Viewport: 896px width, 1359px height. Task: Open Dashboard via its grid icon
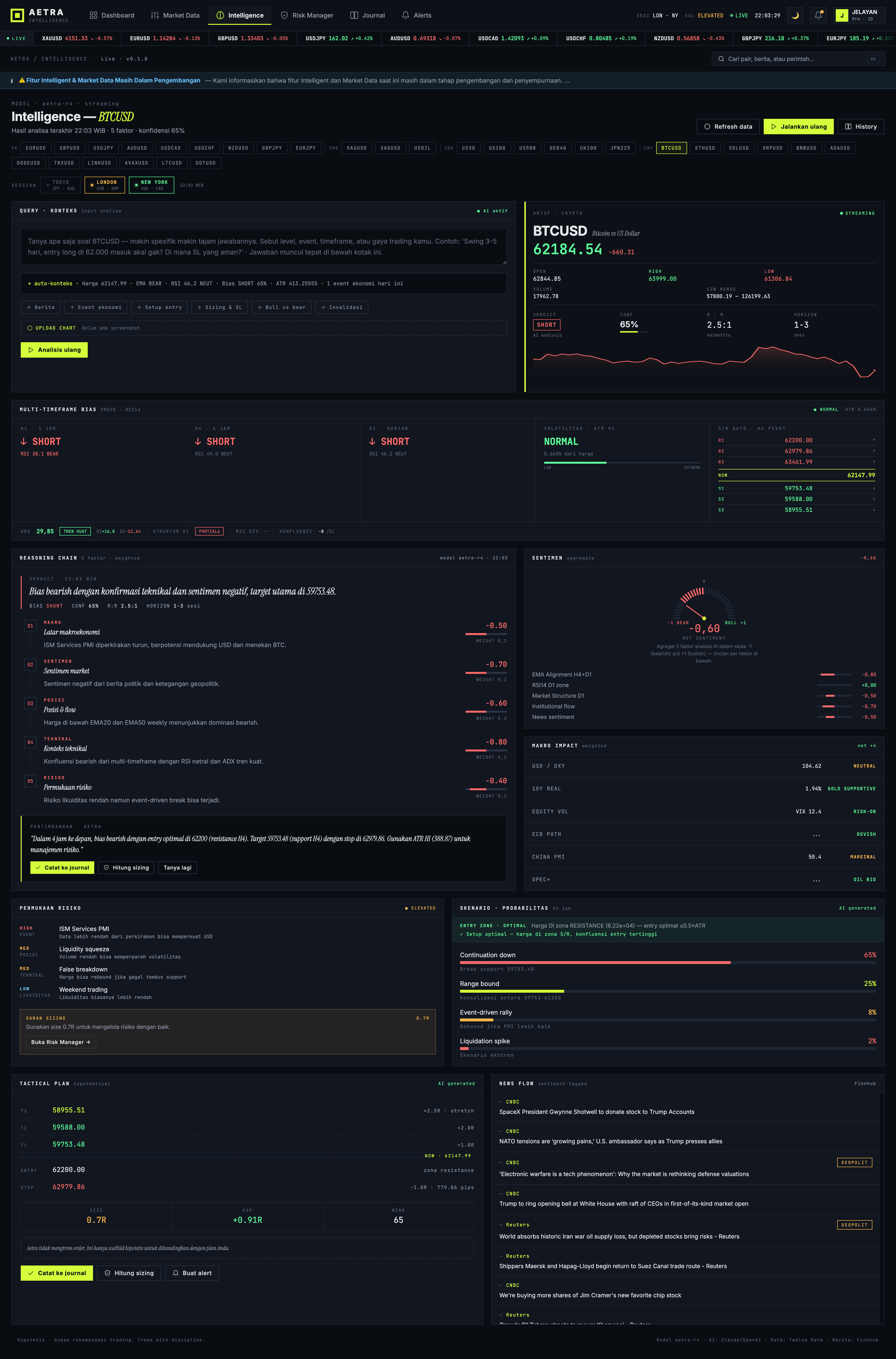coord(94,15)
